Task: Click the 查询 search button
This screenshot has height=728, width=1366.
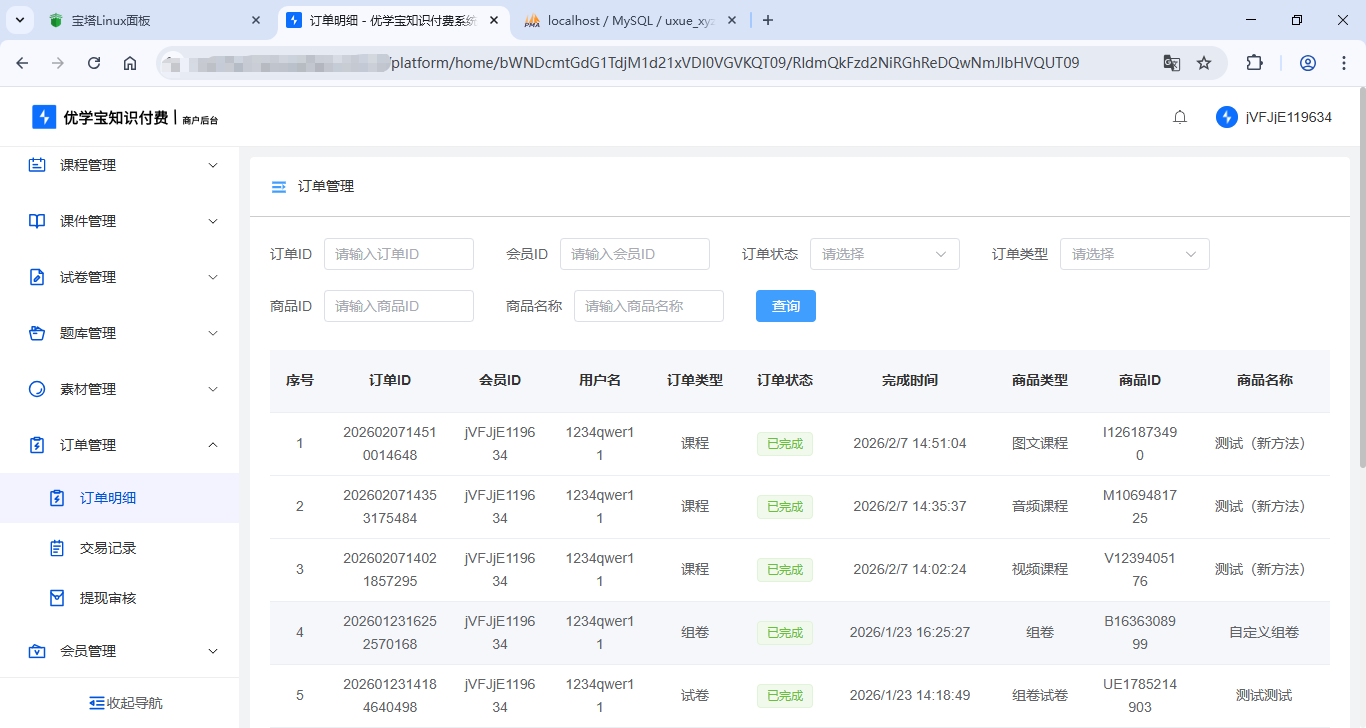Action: pos(785,305)
